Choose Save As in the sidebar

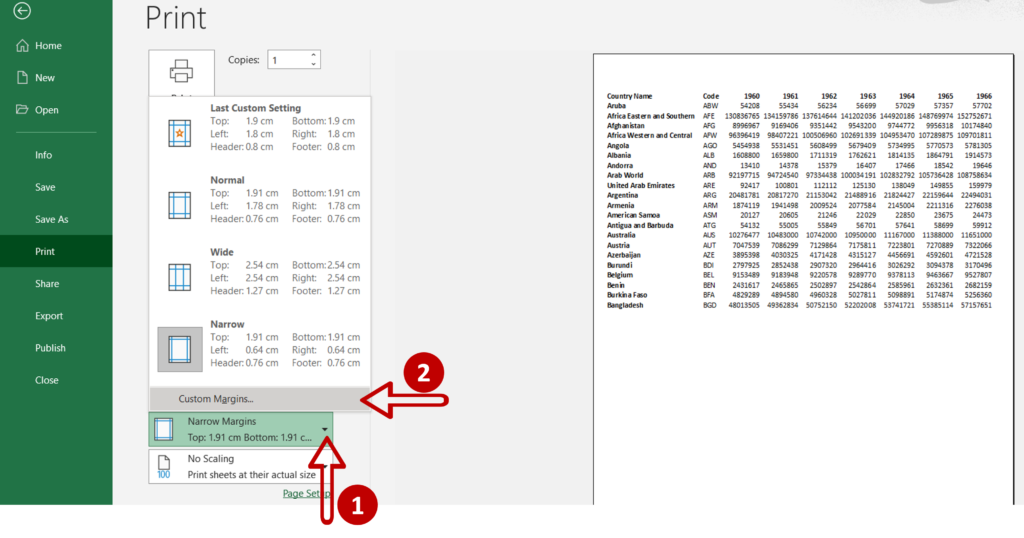click(52, 219)
